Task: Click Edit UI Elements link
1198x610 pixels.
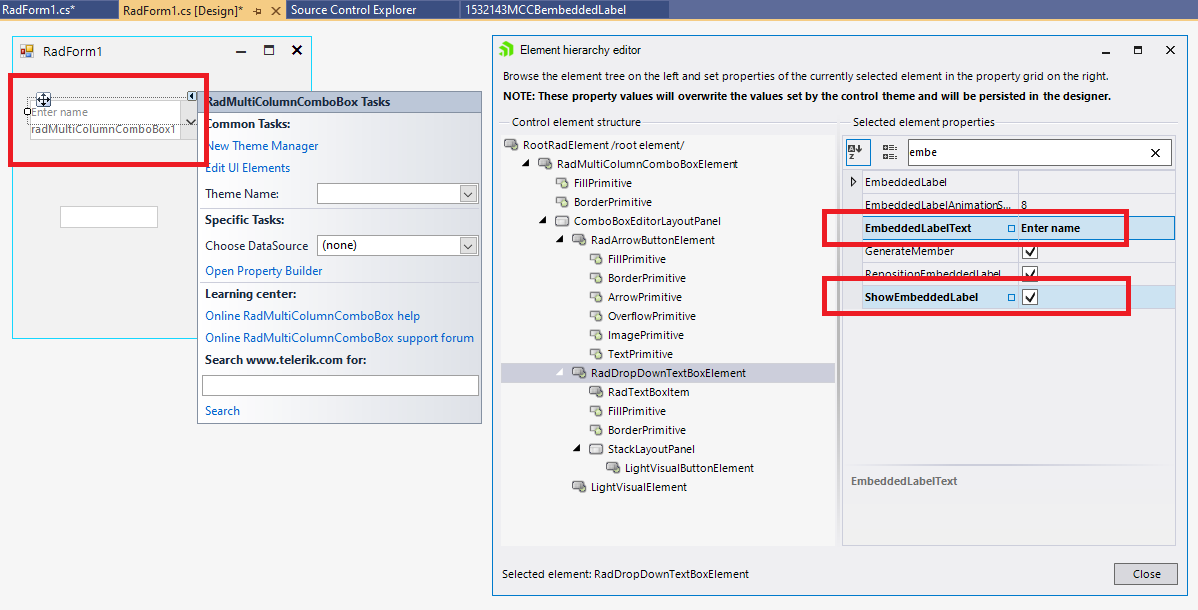Action: 248,168
